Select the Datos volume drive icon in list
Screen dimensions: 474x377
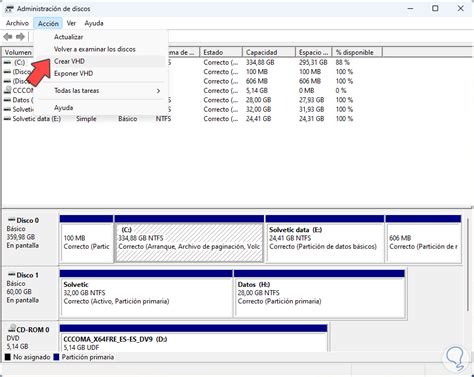(x=7, y=100)
